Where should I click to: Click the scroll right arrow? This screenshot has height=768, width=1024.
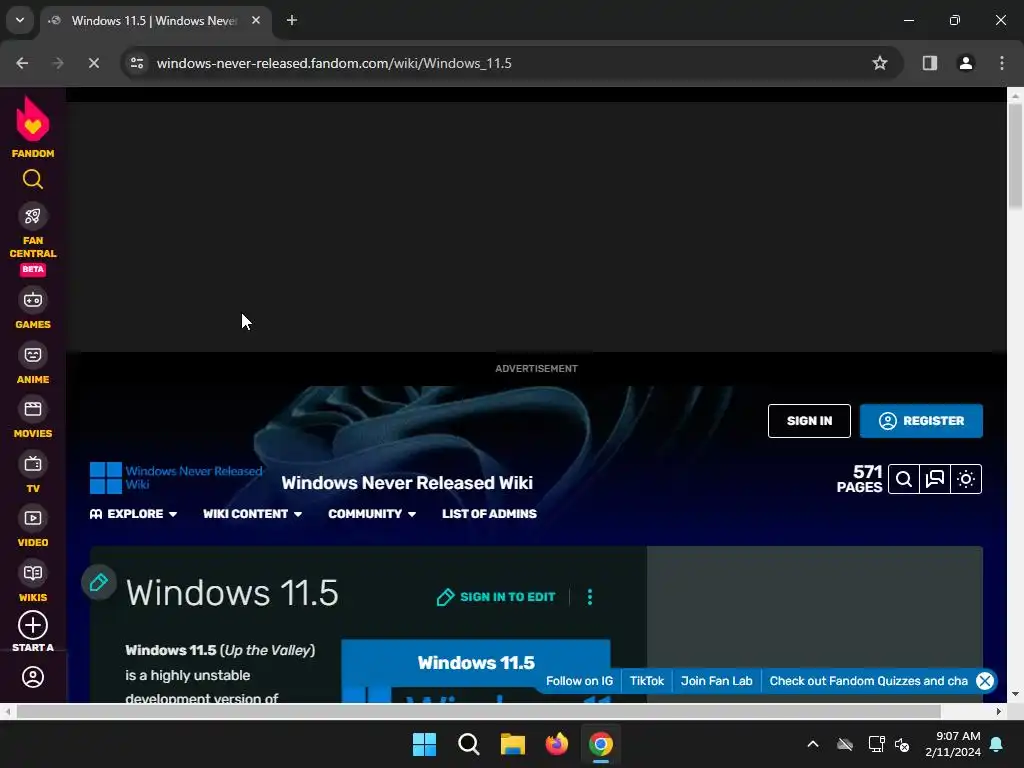[999, 711]
